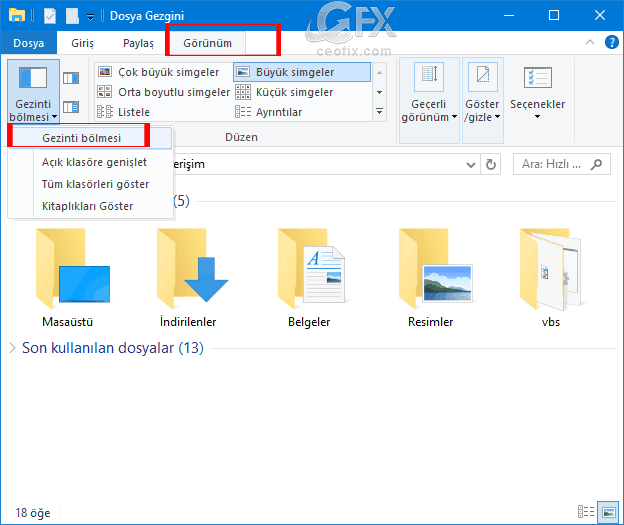Expand Son kullanılan dosyalar group
Image resolution: width=624 pixels, height=525 pixels.
tap(12, 348)
